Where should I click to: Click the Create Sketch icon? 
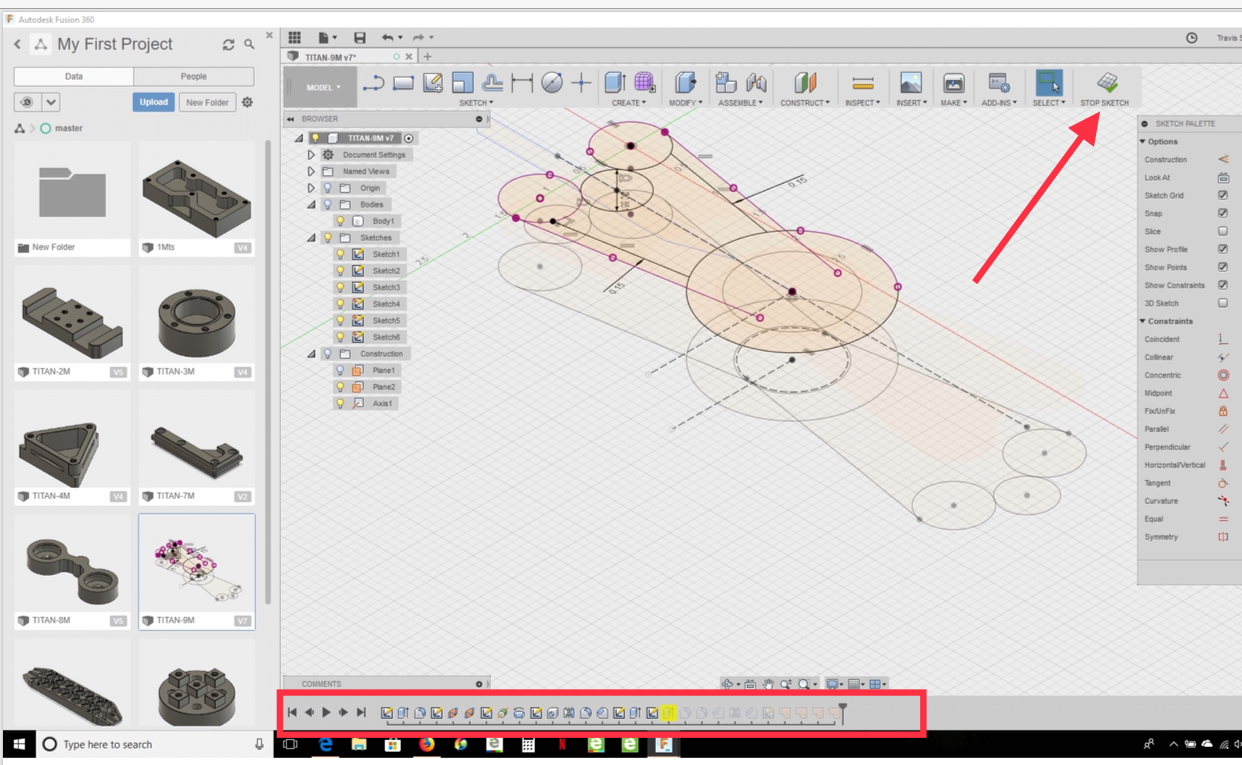click(x=432, y=83)
